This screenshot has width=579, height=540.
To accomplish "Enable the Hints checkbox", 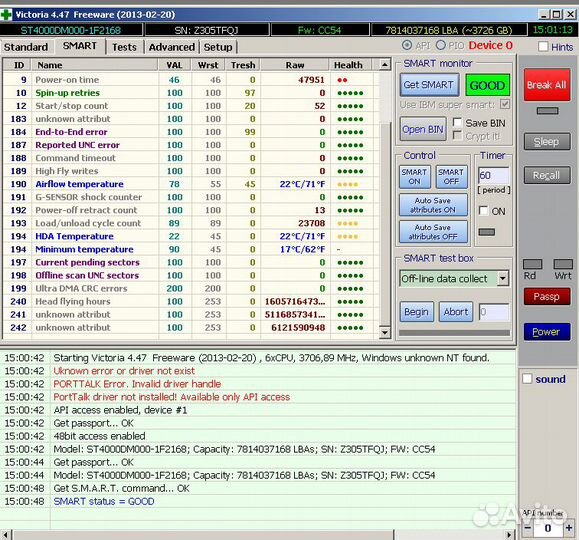I will 543,47.
